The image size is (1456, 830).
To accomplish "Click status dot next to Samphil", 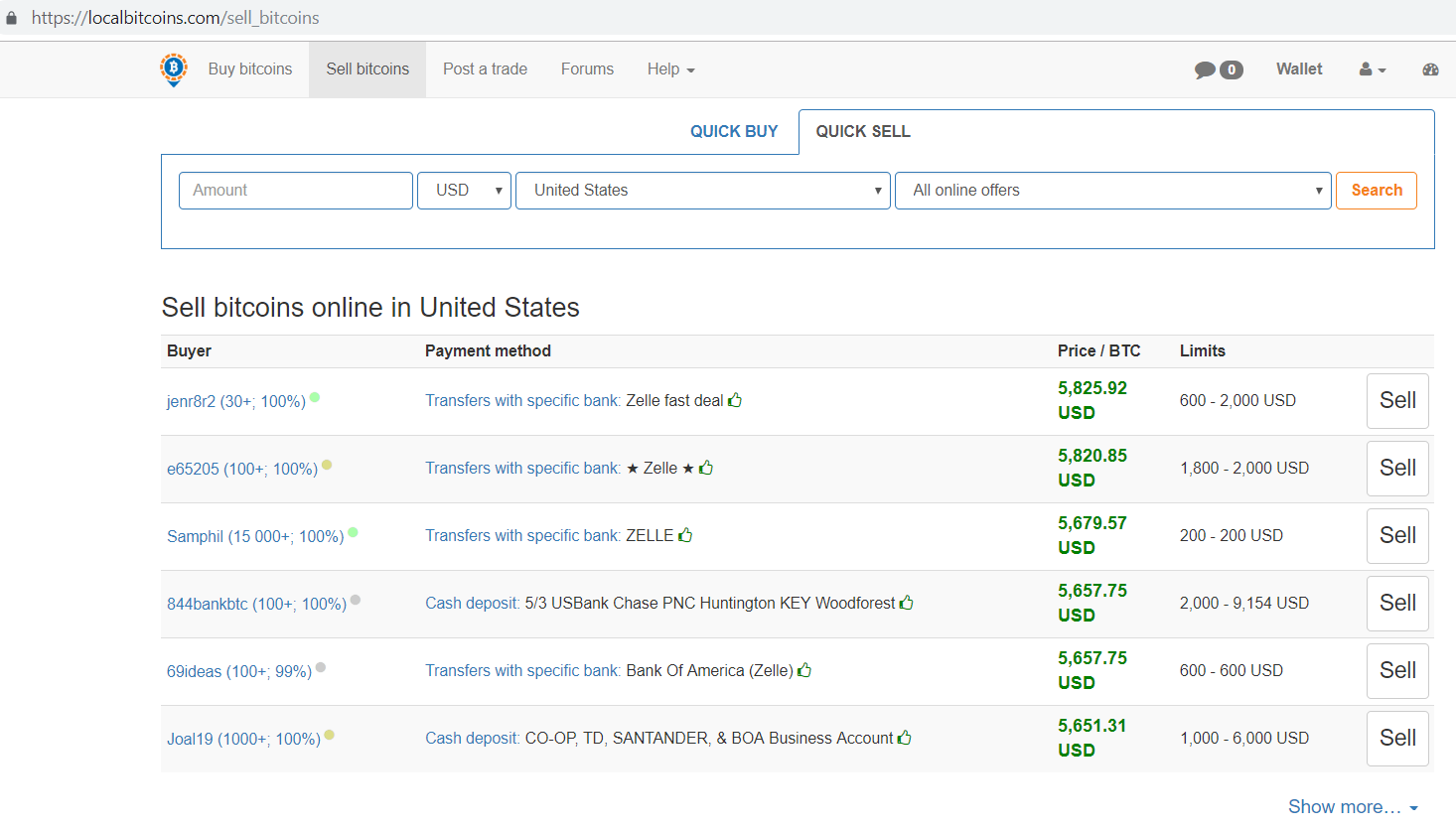I will tap(353, 532).
